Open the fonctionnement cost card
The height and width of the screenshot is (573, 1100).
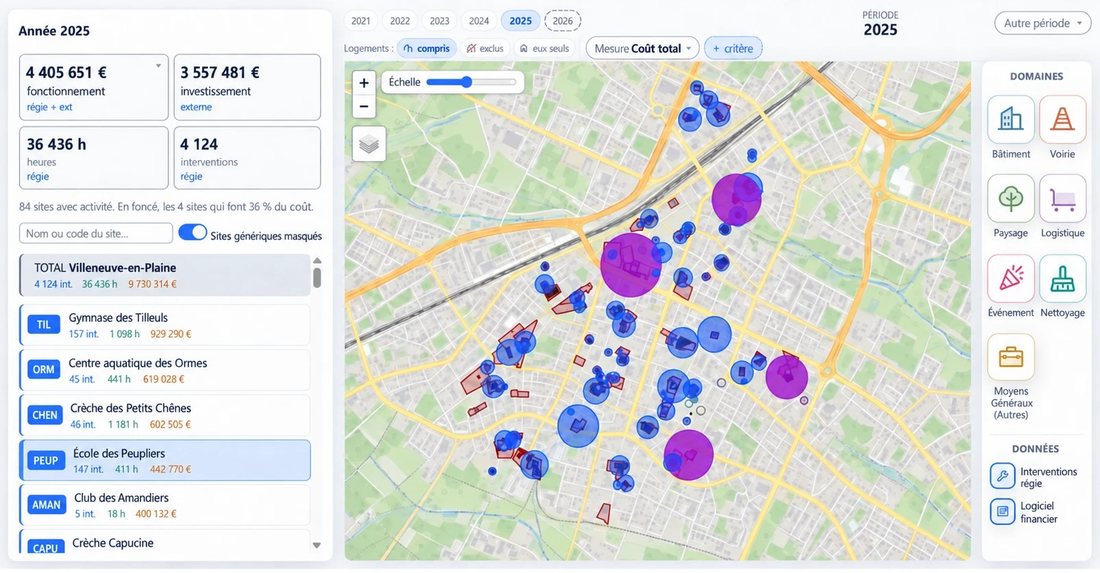point(94,87)
